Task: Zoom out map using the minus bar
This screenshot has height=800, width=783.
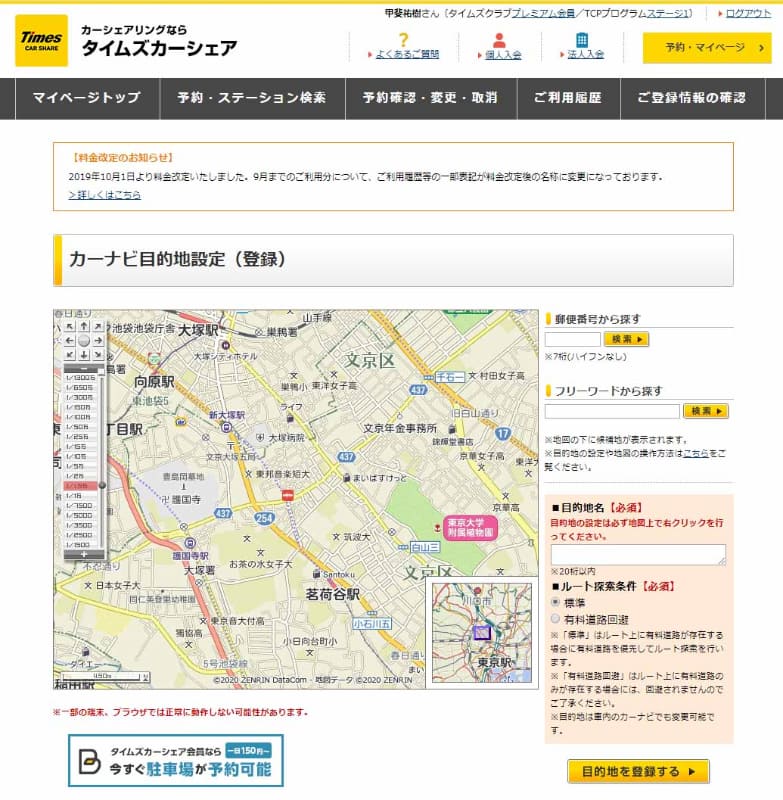Action: point(84,369)
